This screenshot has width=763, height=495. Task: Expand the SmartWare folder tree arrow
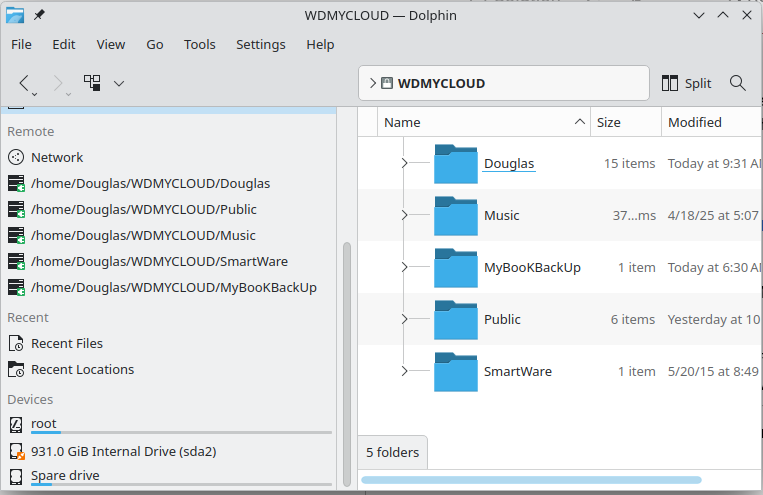tap(404, 371)
